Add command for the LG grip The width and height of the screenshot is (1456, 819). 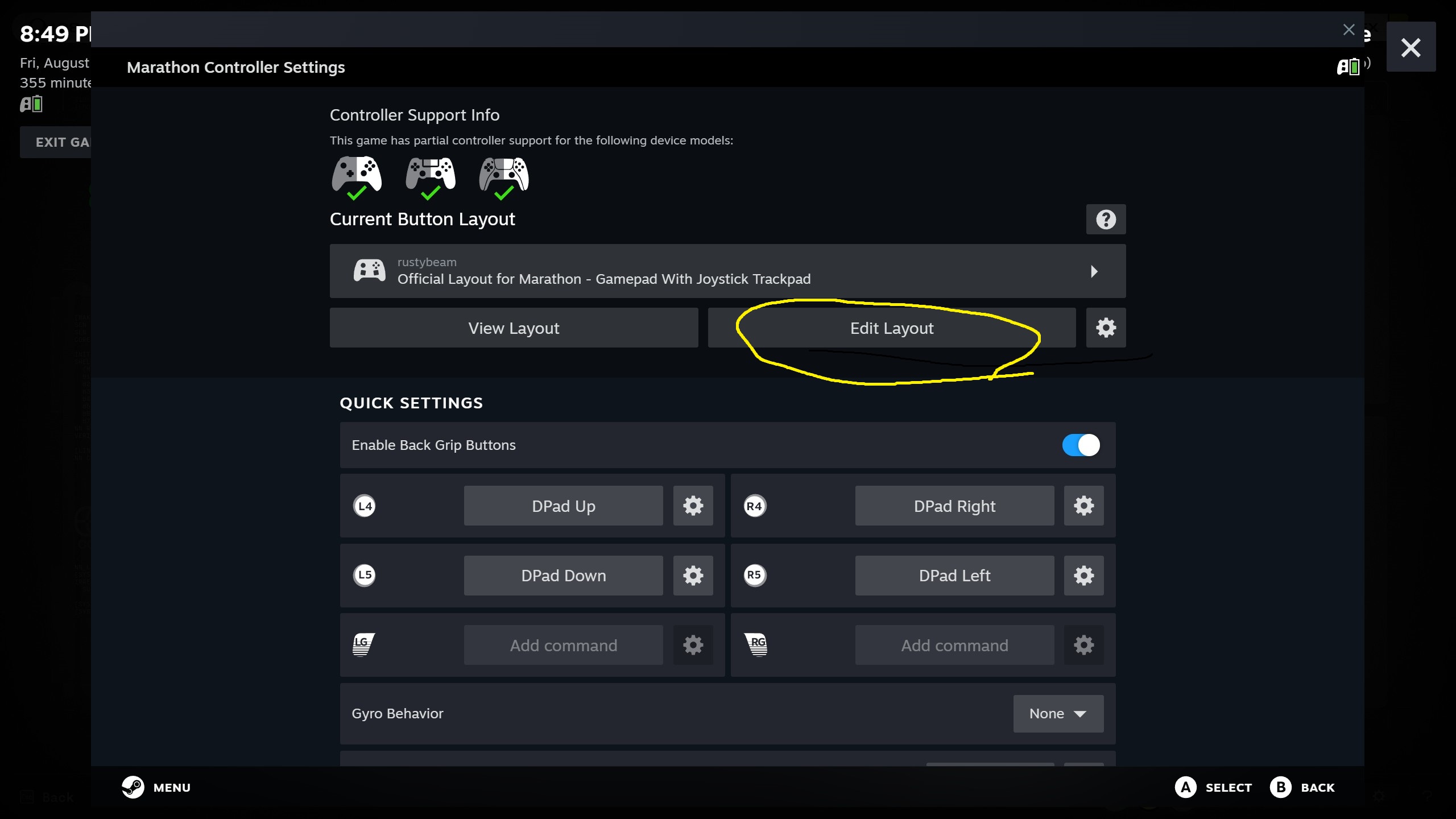pyautogui.click(x=563, y=645)
